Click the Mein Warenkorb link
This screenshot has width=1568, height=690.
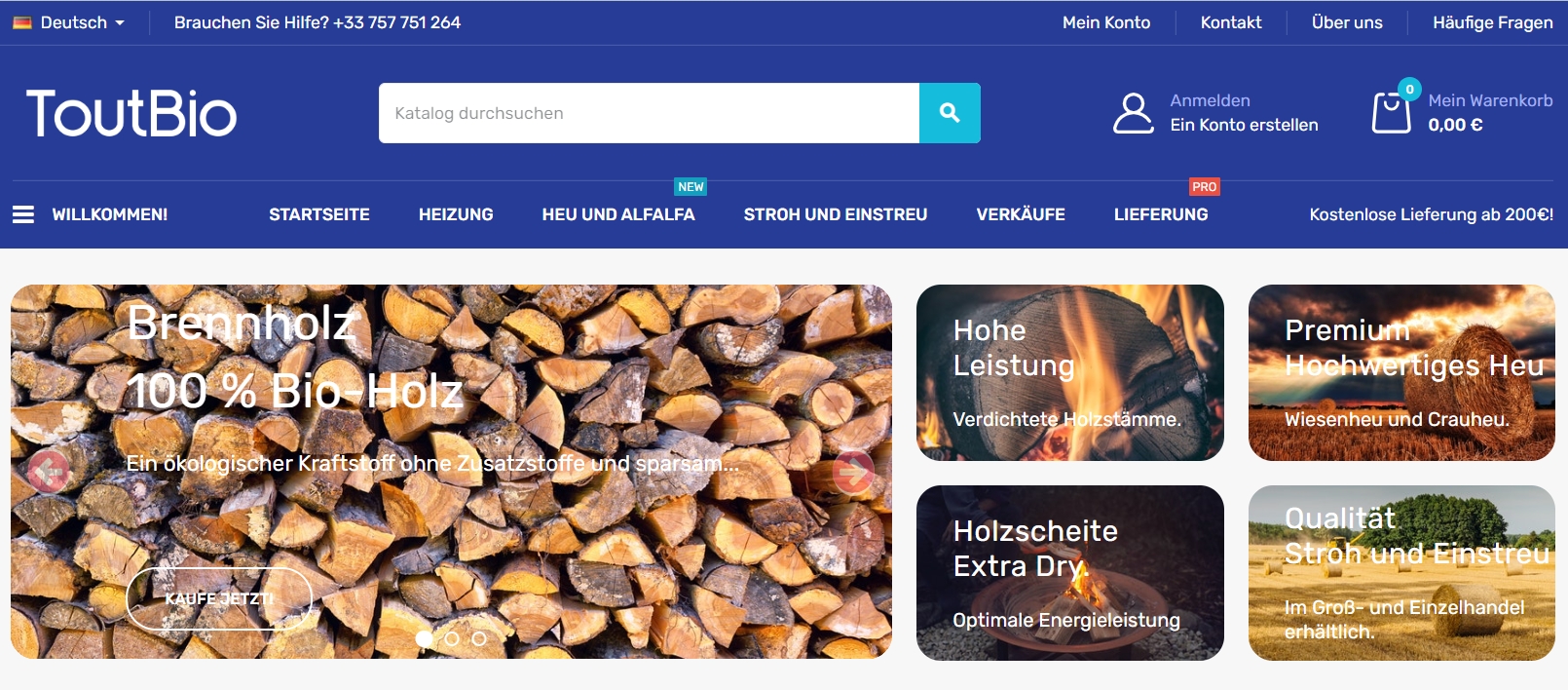[1491, 100]
